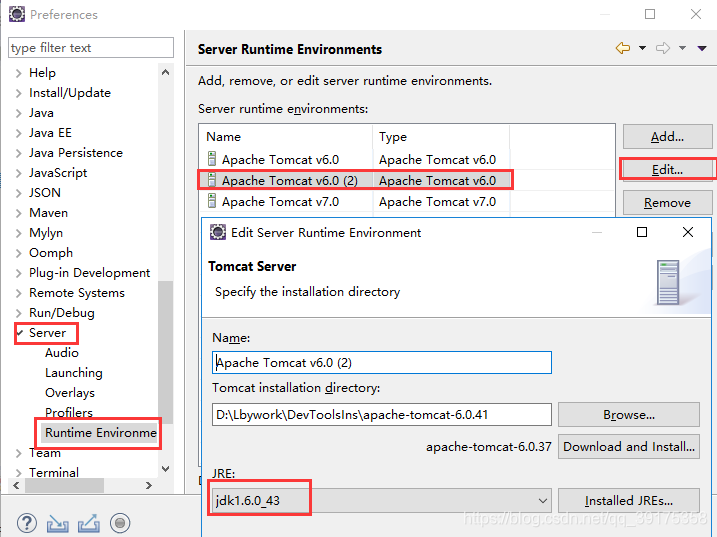The width and height of the screenshot is (717, 537).
Task: Expand the Install/Update tree node
Action: point(19,93)
